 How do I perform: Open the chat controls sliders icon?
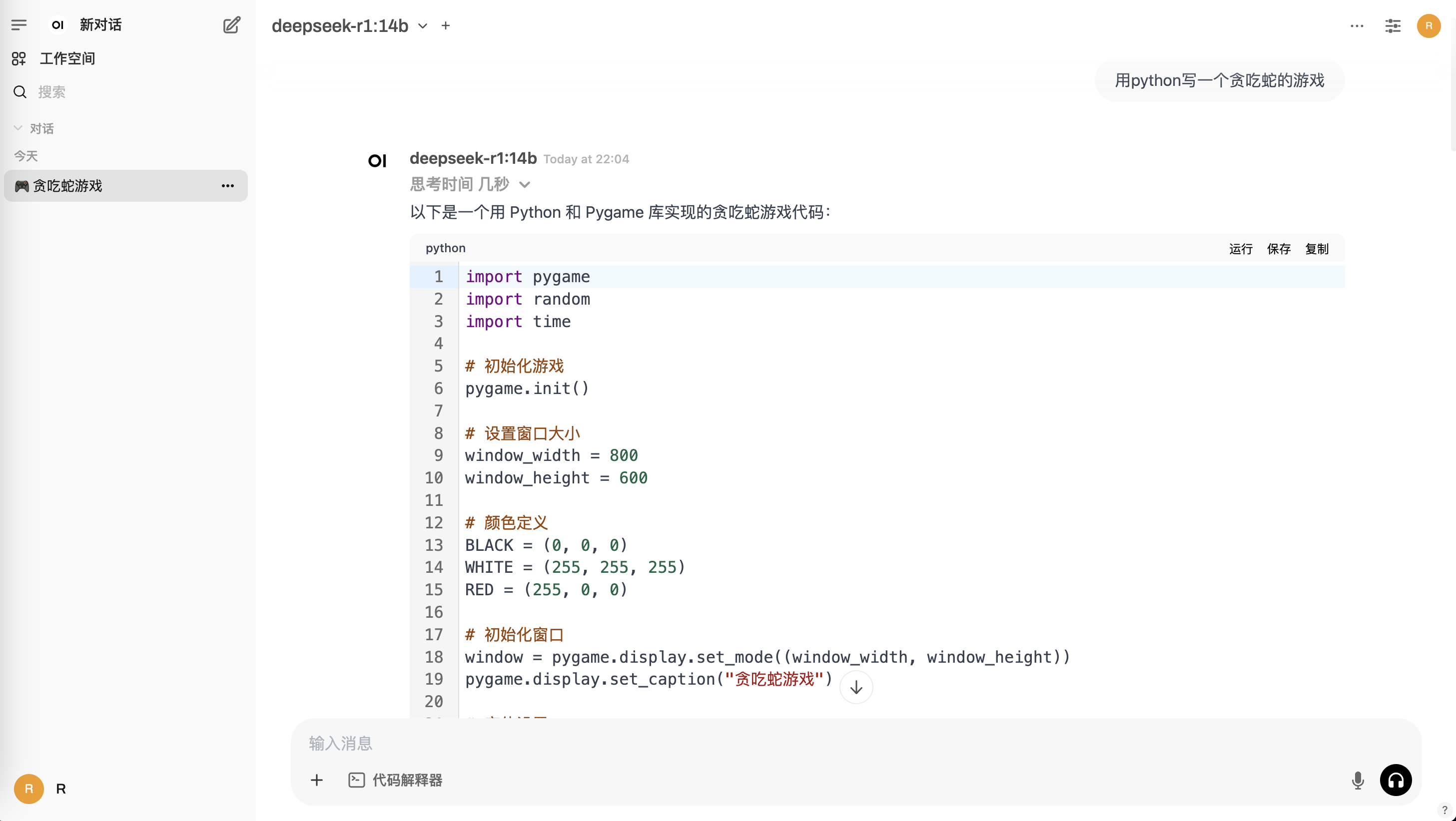point(1393,25)
